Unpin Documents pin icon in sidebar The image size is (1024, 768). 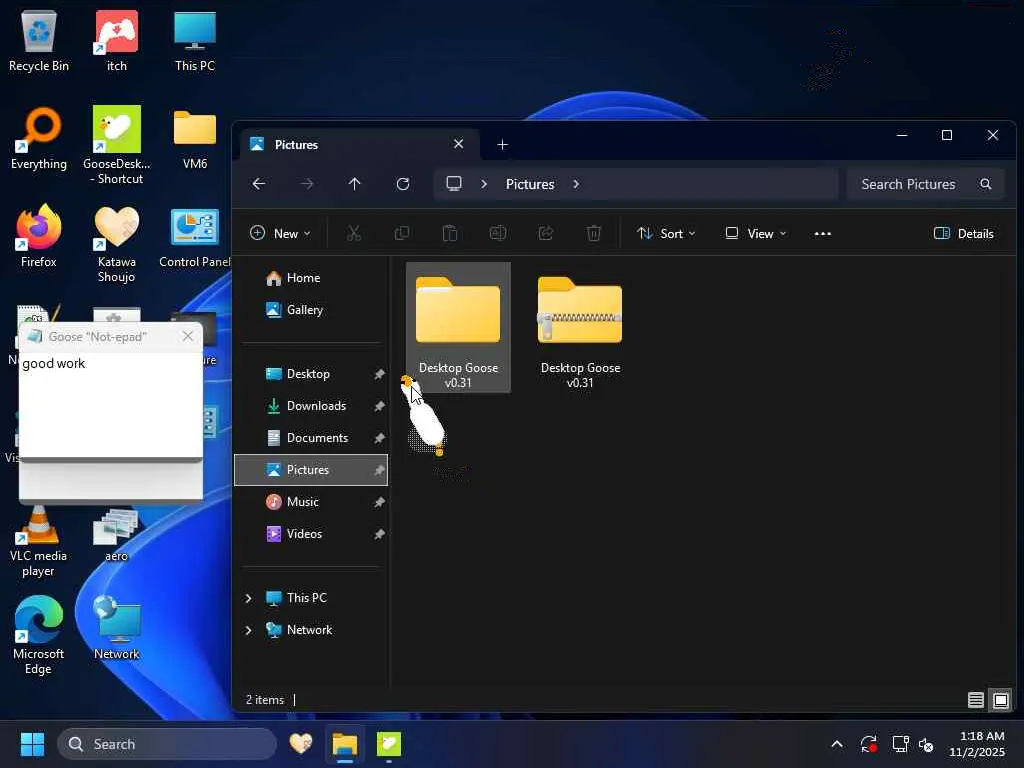(x=379, y=438)
